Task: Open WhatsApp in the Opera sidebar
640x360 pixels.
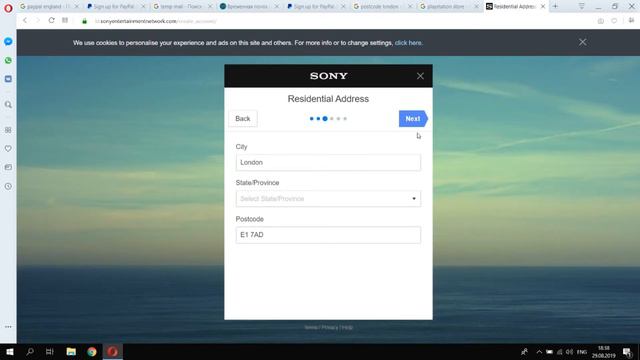Action: point(8,60)
